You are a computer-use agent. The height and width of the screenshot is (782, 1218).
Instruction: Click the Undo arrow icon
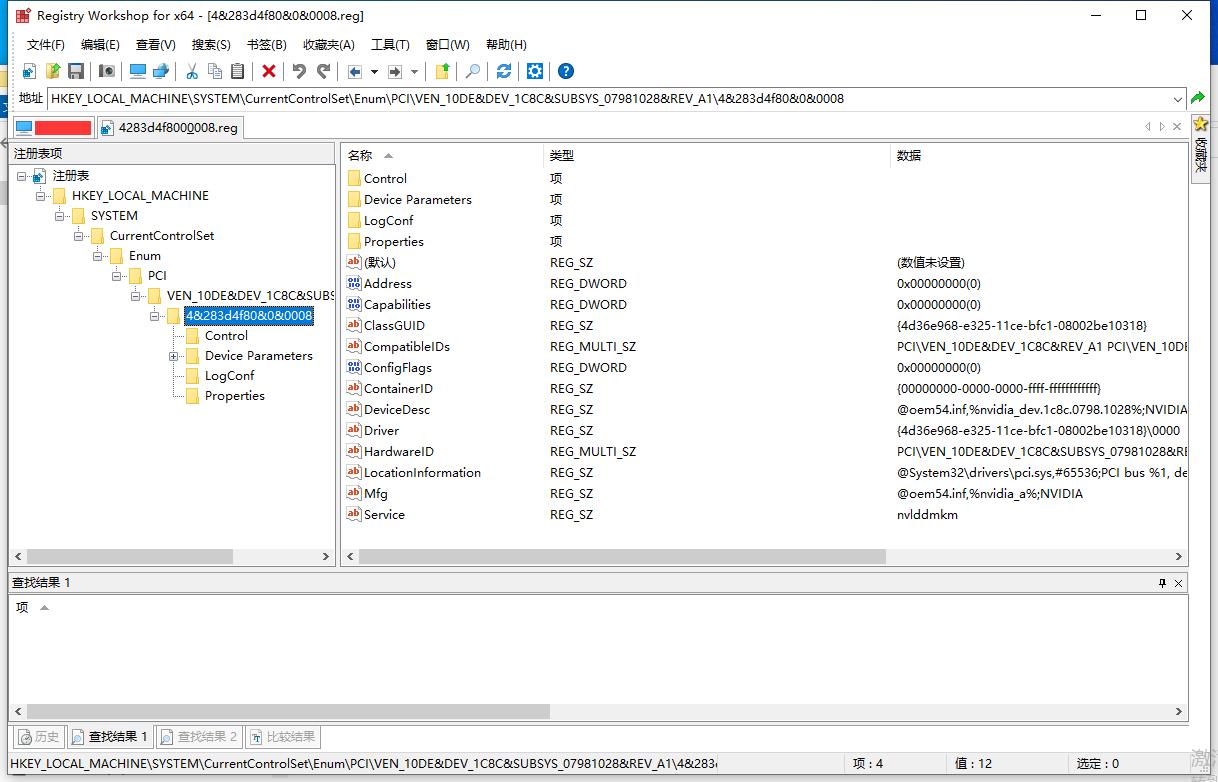[x=298, y=71]
